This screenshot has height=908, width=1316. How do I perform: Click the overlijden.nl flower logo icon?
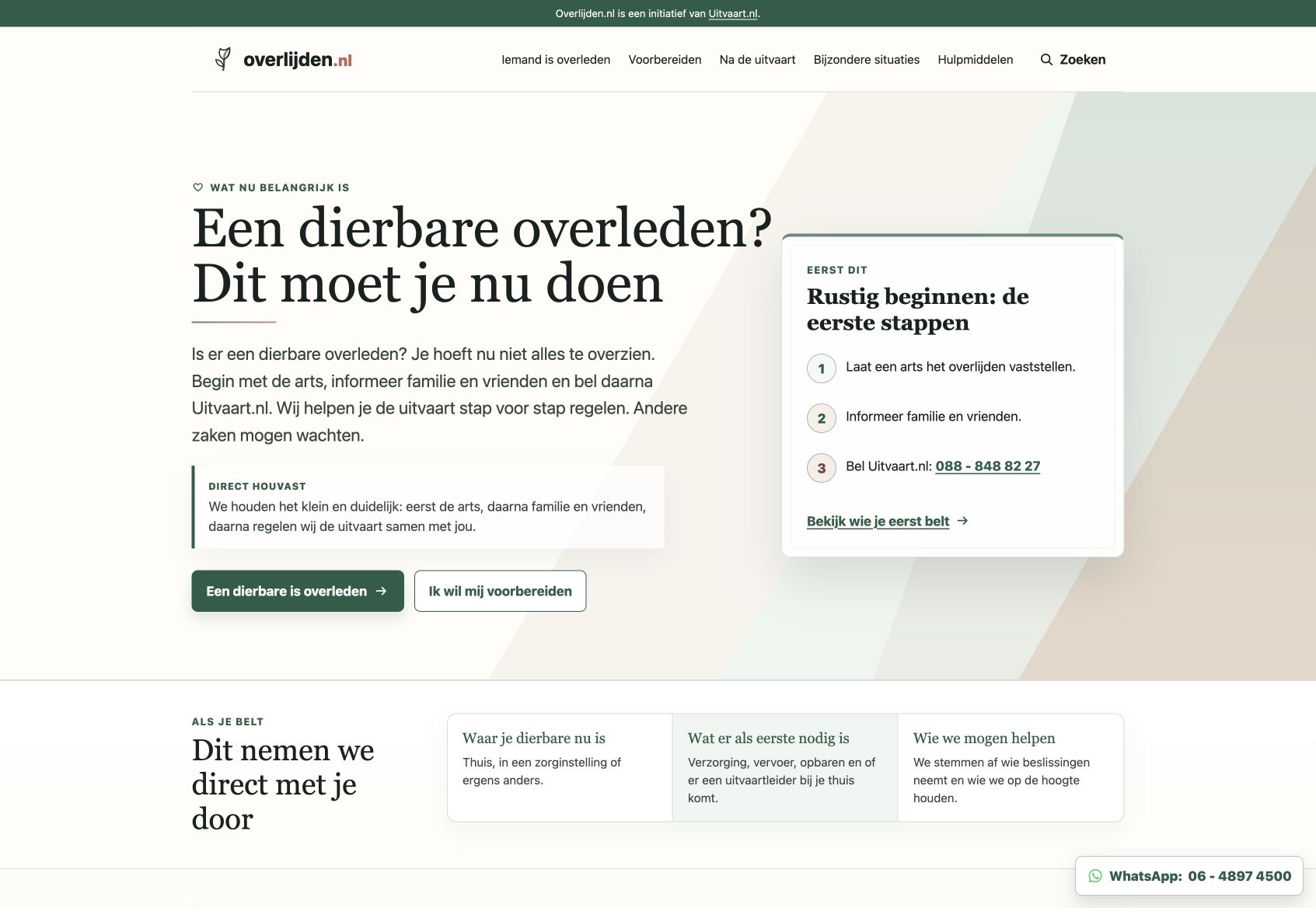coord(223,59)
